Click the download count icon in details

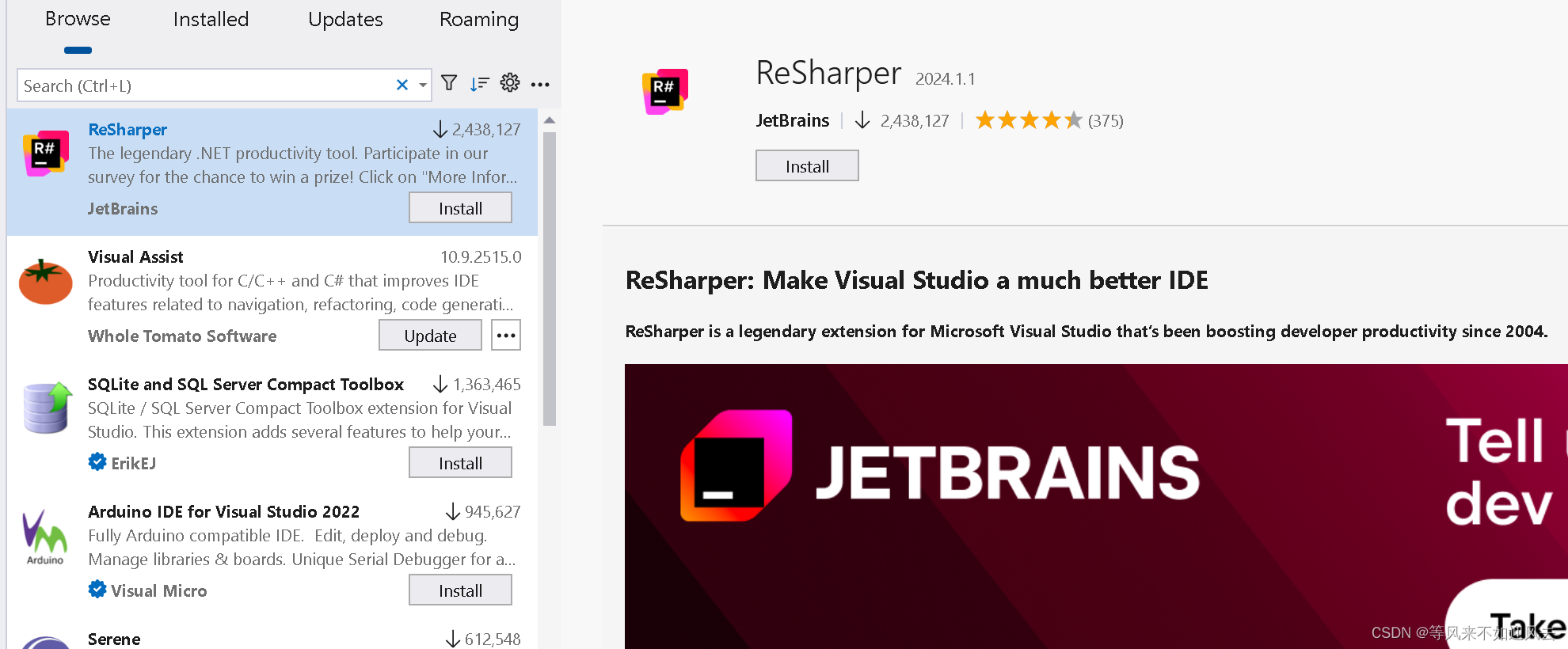[862, 120]
